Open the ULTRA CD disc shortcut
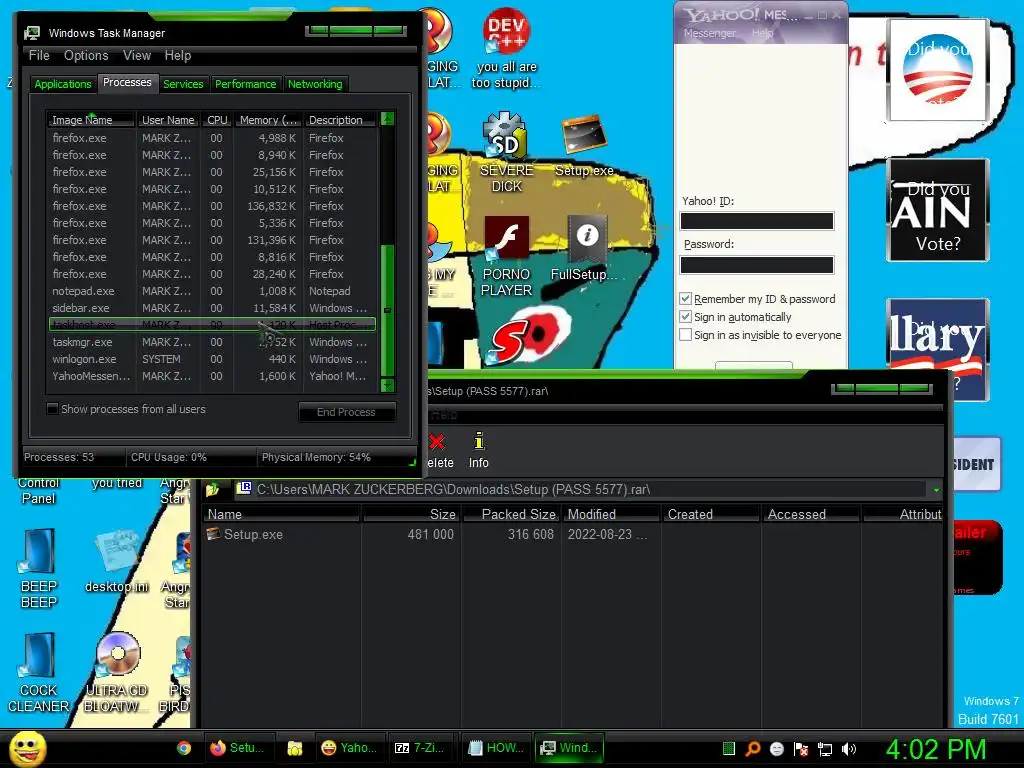Screen dimensions: 1024x768 click(x=118, y=654)
